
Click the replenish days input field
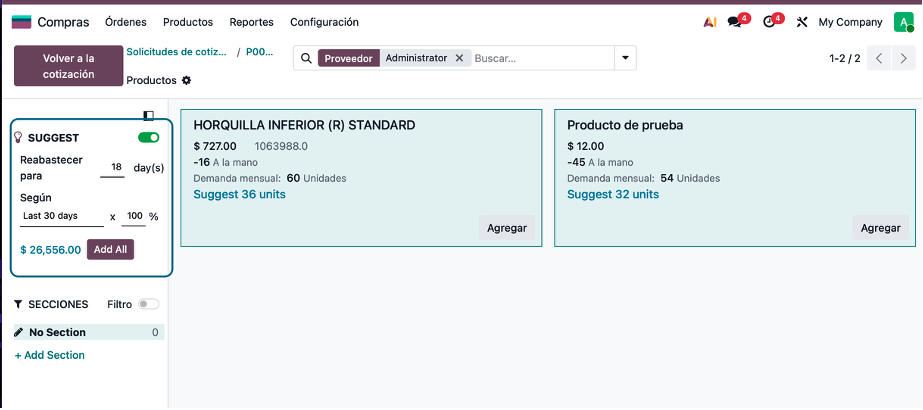click(114, 167)
